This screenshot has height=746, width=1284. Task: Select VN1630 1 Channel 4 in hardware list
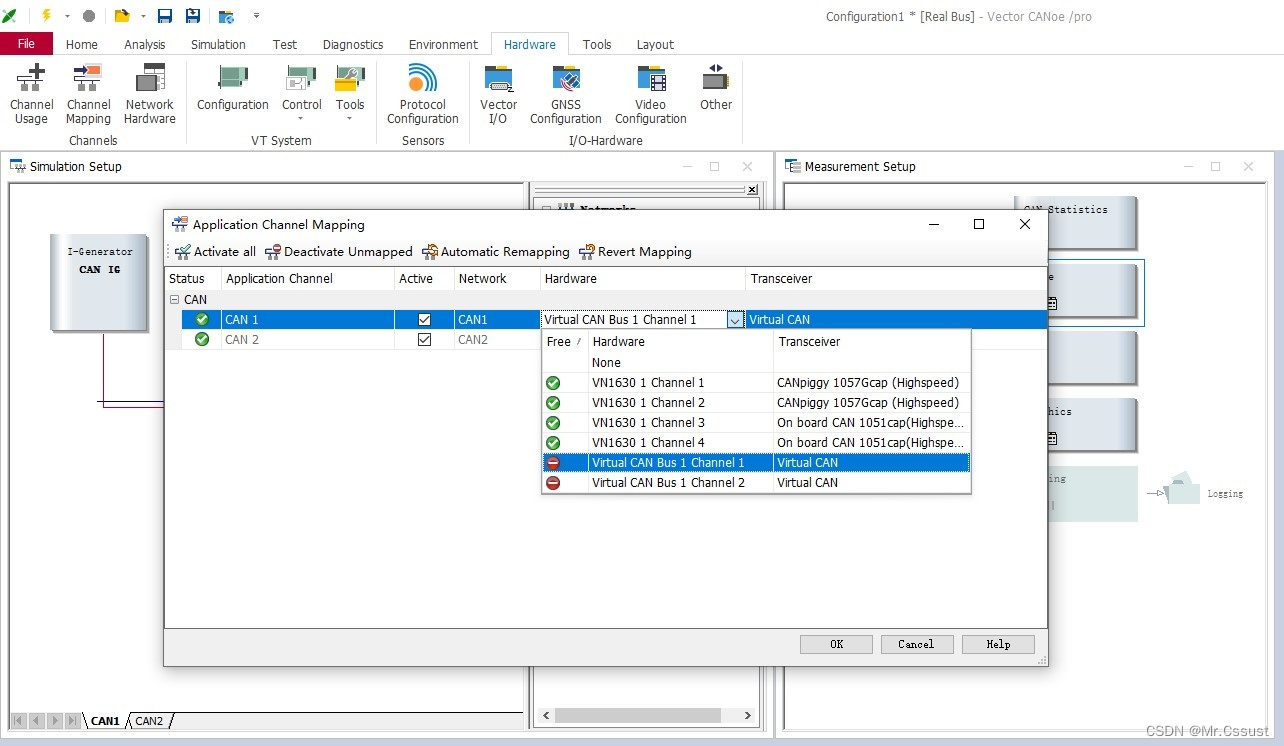756,443
